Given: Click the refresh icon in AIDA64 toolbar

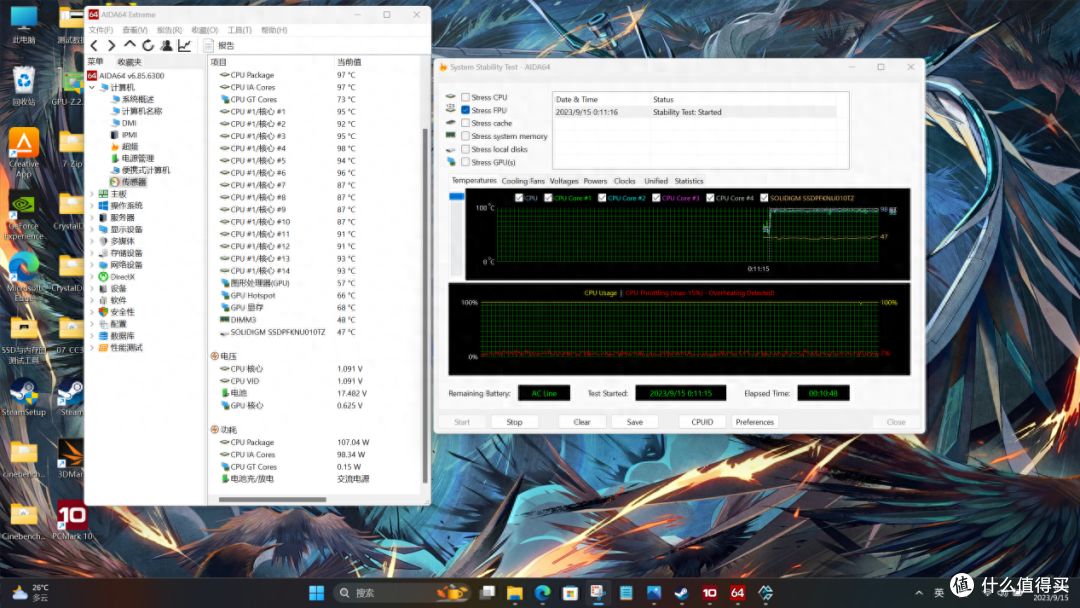Looking at the screenshot, I should tap(147, 45).
